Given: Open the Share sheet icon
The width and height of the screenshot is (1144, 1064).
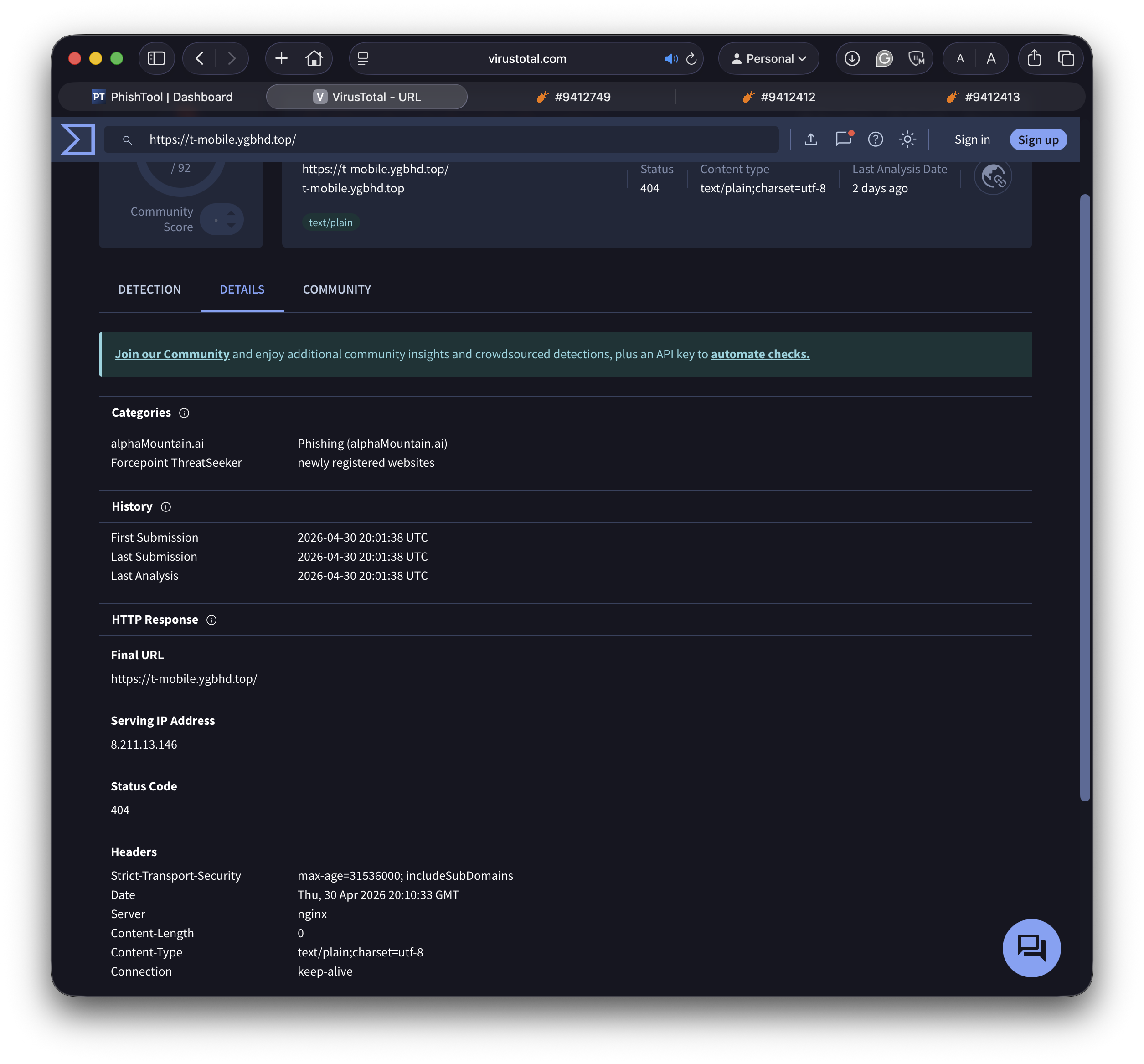Looking at the screenshot, I should pos(1034,58).
